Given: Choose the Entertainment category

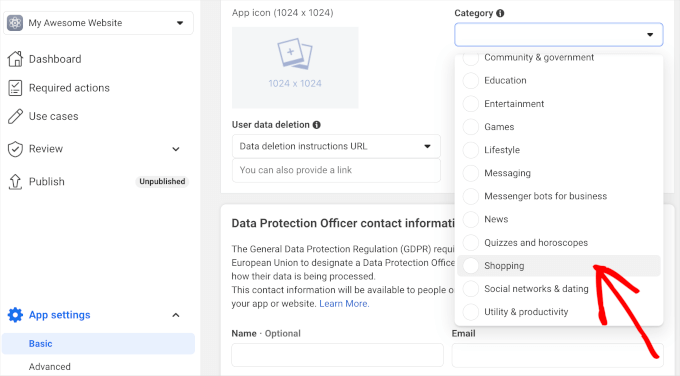Looking at the screenshot, I should [559, 104].
